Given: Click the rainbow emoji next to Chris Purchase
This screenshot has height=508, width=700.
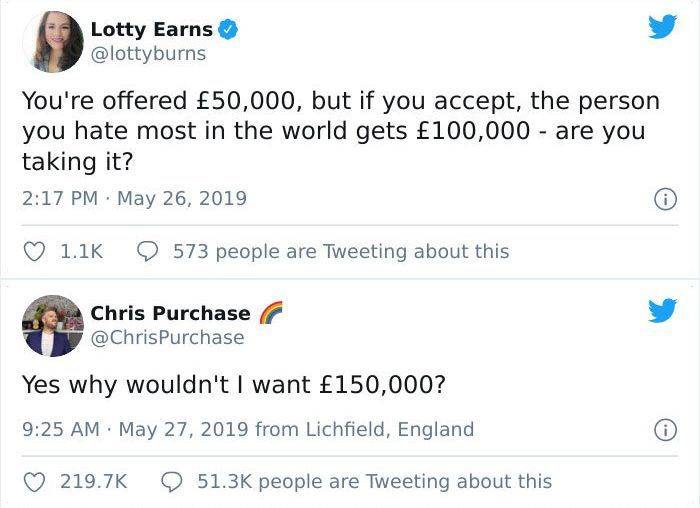Looking at the screenshot, I should pyautogui.click(x=270, y=313).
